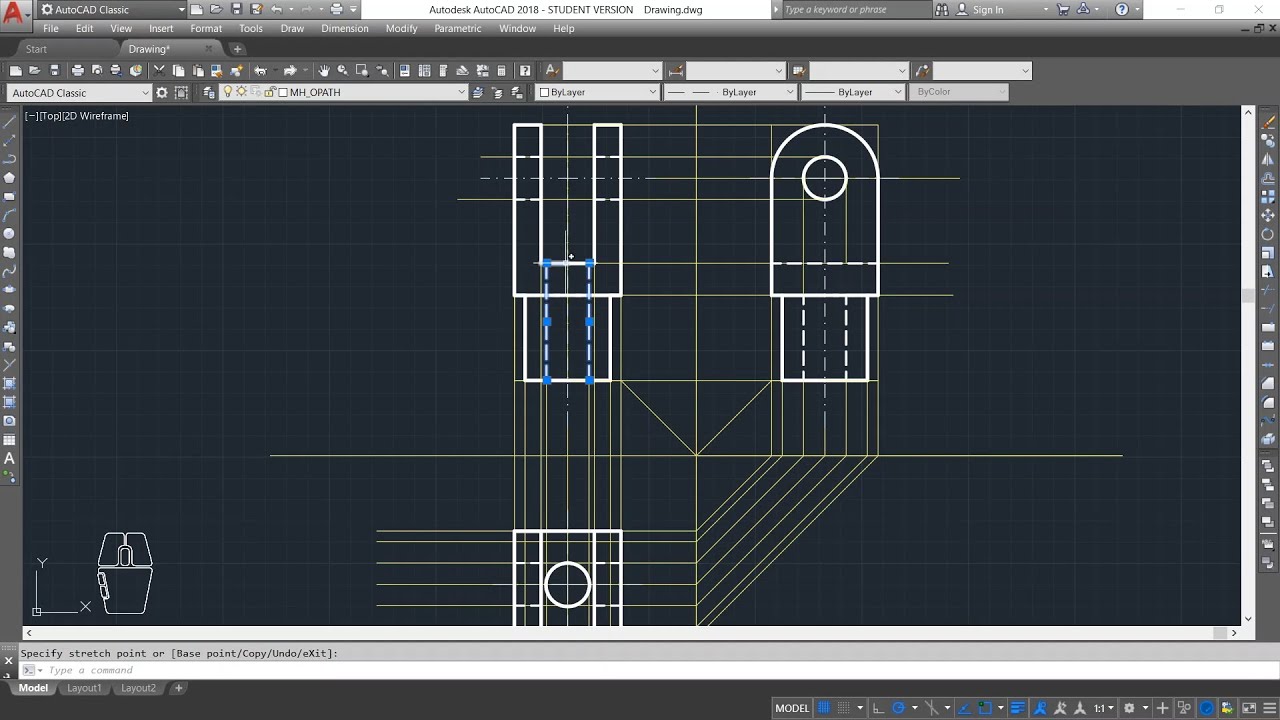The image size is (1280, 720).
Task: Toggle Snap mode in status bar
Action: coord(844,708)
